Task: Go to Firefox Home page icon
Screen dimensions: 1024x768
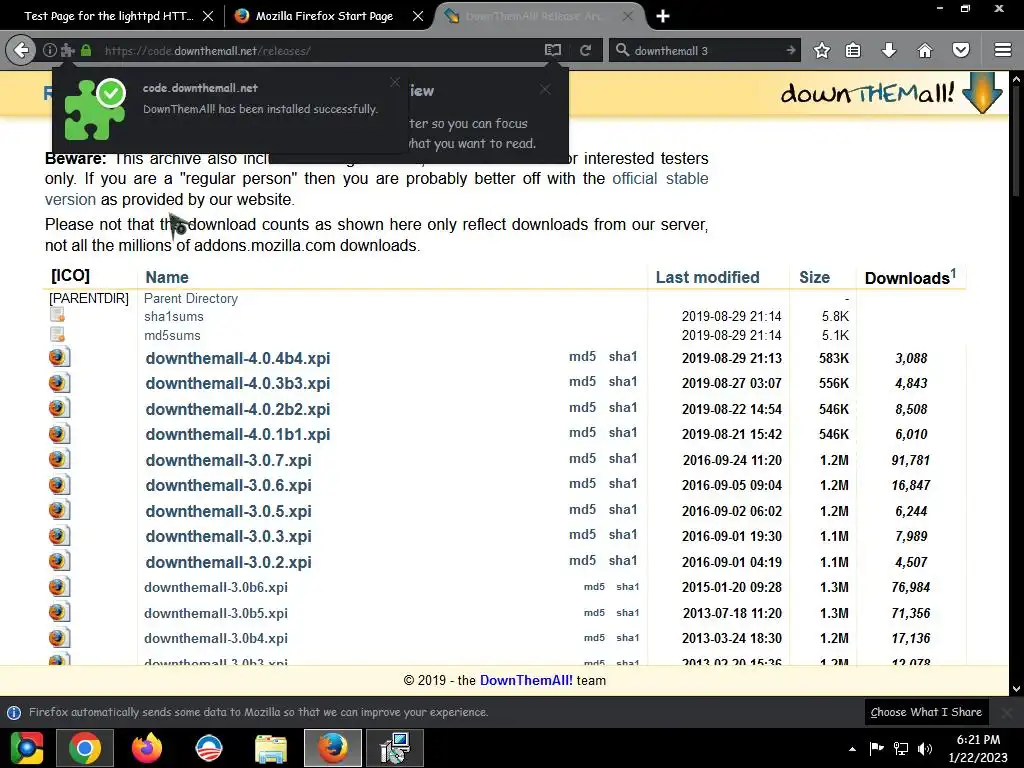Action: 925,50
